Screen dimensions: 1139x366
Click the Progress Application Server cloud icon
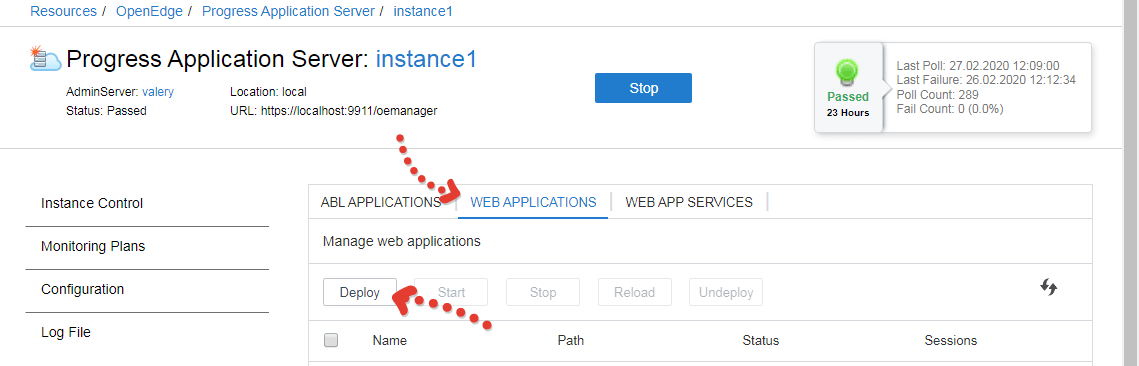pyautogui.click(x=45, y=58)
